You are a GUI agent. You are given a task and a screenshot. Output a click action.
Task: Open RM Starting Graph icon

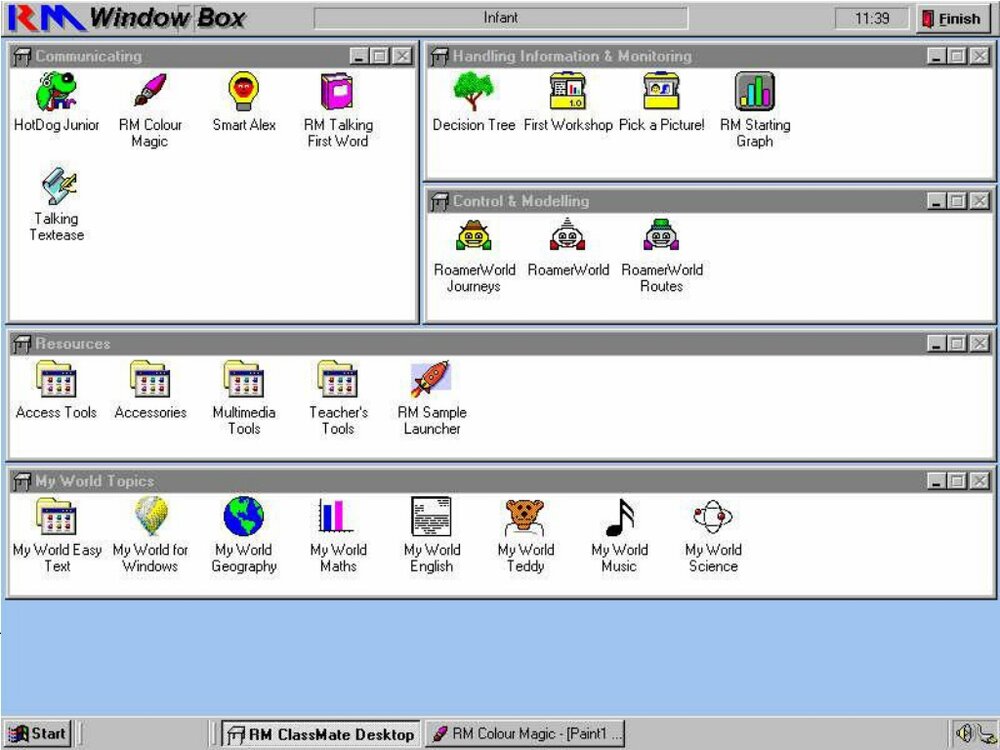755,91
